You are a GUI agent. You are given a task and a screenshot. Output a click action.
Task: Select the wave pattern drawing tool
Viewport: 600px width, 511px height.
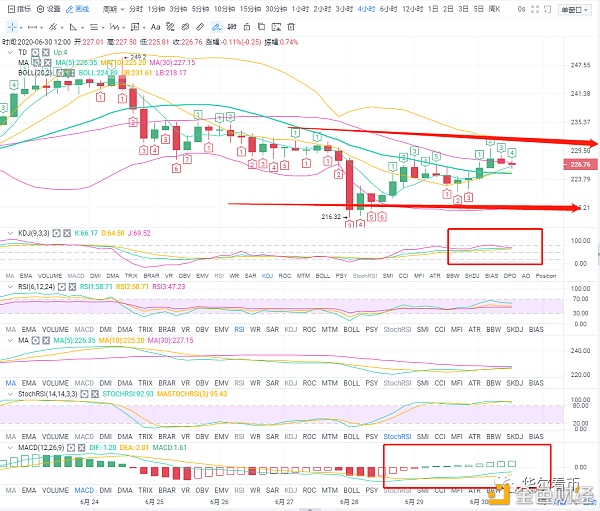(114, 27)
